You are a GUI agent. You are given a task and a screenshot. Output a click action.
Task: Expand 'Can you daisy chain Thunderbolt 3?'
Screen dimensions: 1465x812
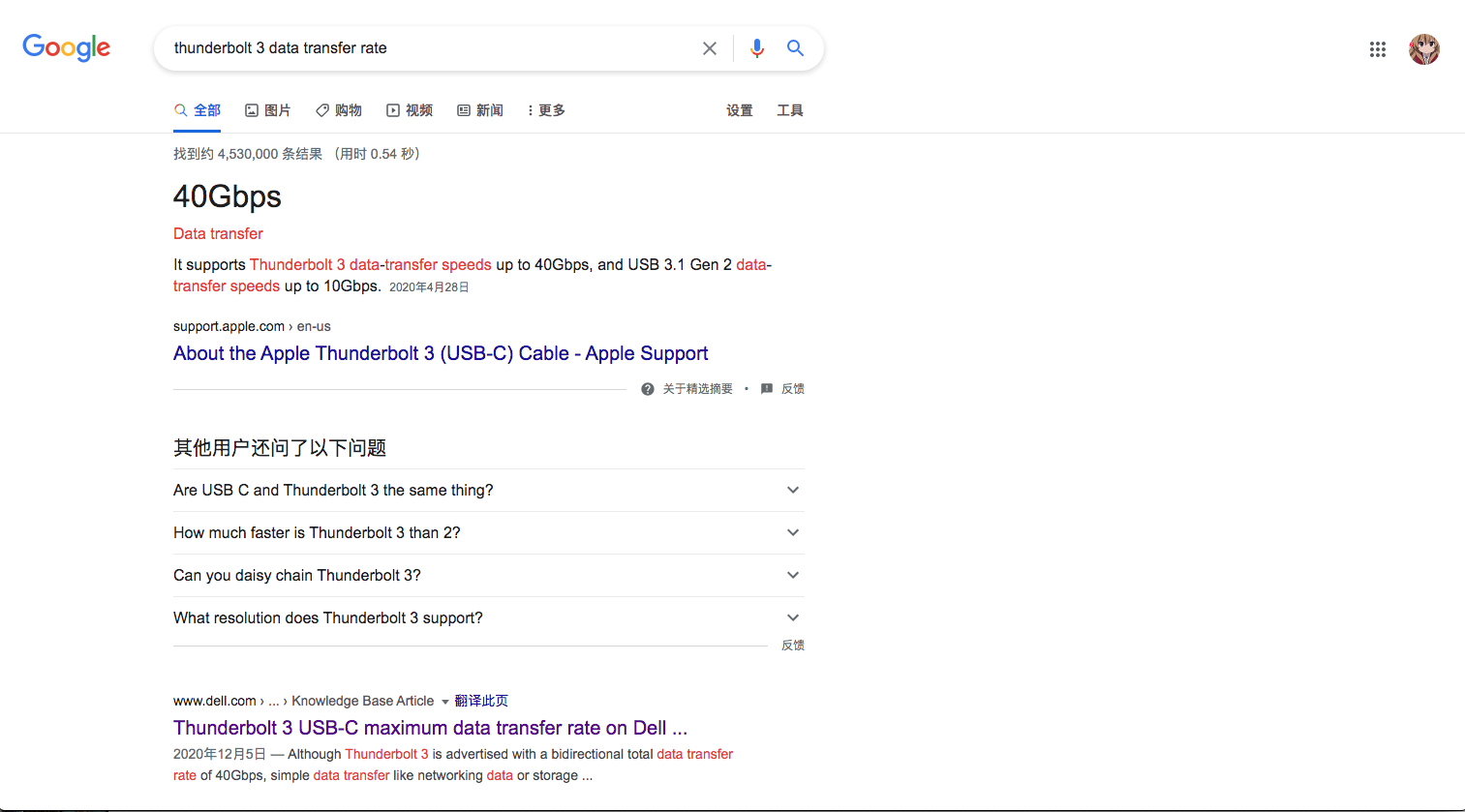pos(489,576)
